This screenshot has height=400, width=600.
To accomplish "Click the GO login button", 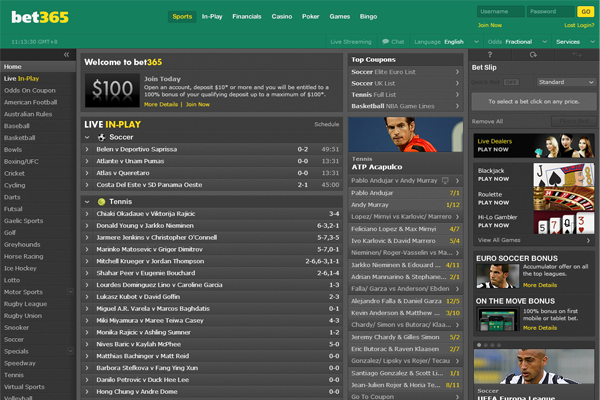I will pyautogui.click(x=585, y=11).
